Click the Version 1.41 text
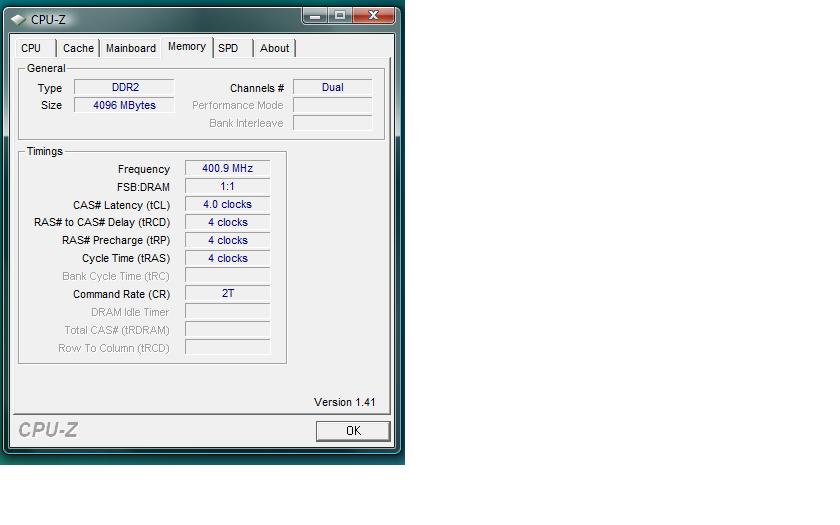Image resolution: width=840 pixels, height=525 pixels. click(344, 402)
